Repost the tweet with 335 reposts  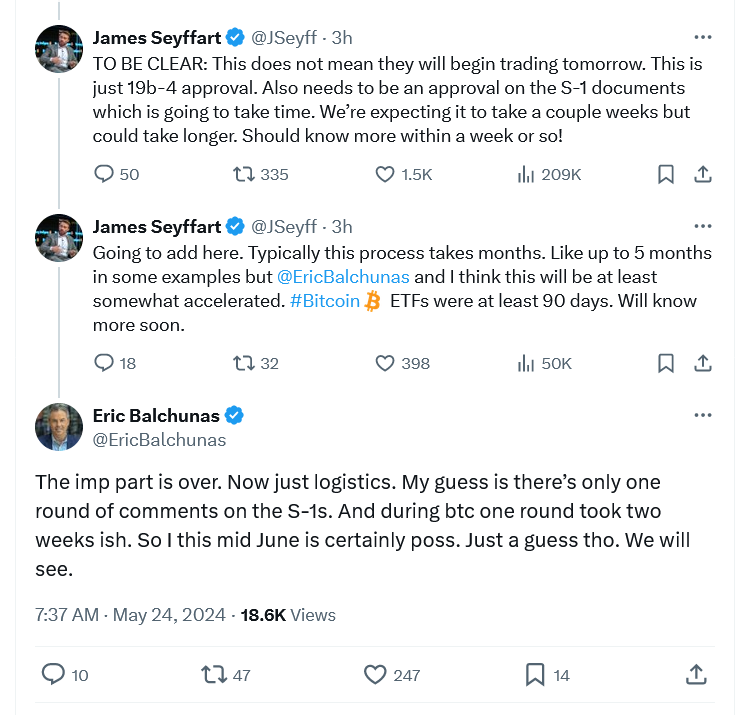click(242, 174)
